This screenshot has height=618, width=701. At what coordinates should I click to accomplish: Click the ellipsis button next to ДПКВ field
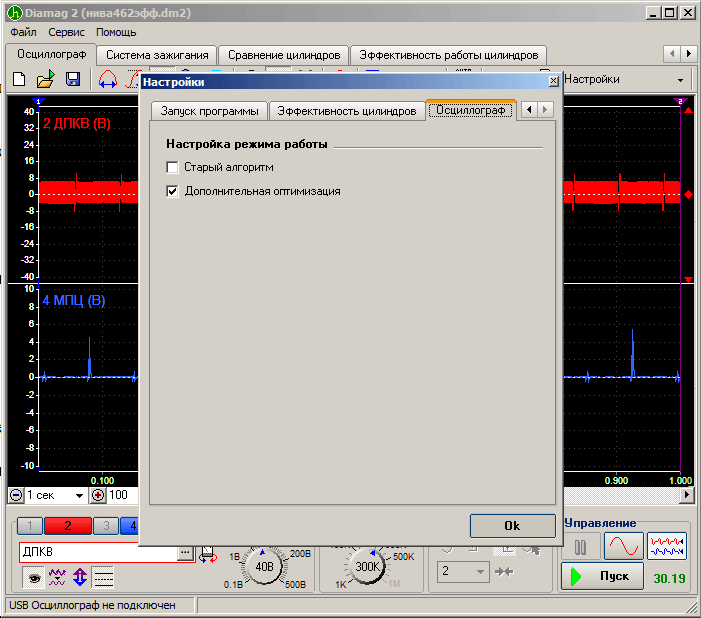coord(185,552)
